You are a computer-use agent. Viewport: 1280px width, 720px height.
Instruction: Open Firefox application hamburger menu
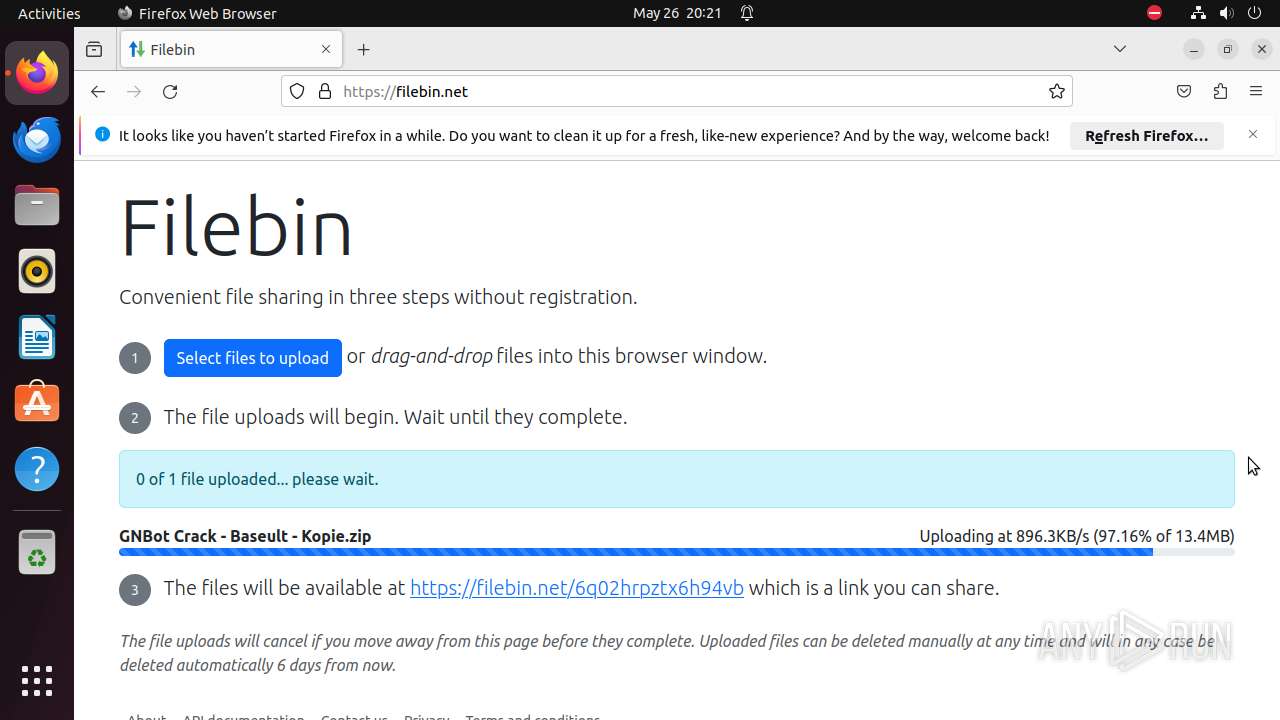tap(1256, 91)
